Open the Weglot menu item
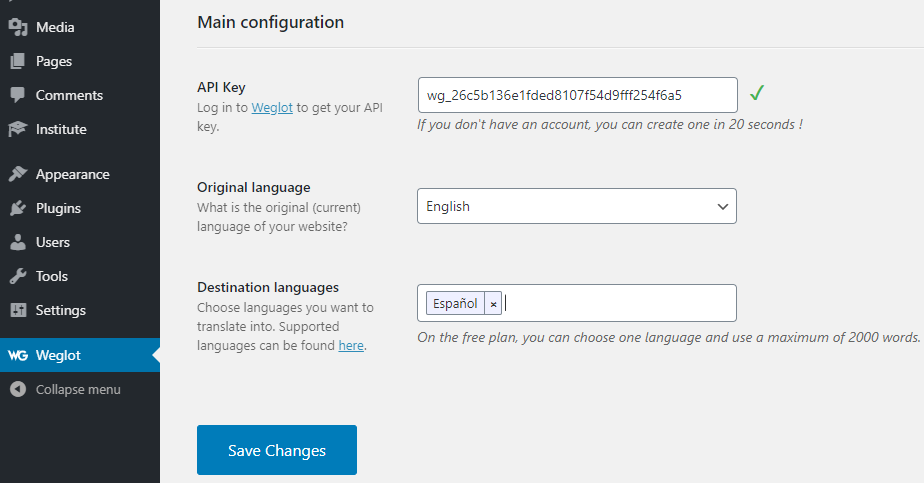Image resolution: width=924 pixels, height=483 pixels. (x=58, y=355)
